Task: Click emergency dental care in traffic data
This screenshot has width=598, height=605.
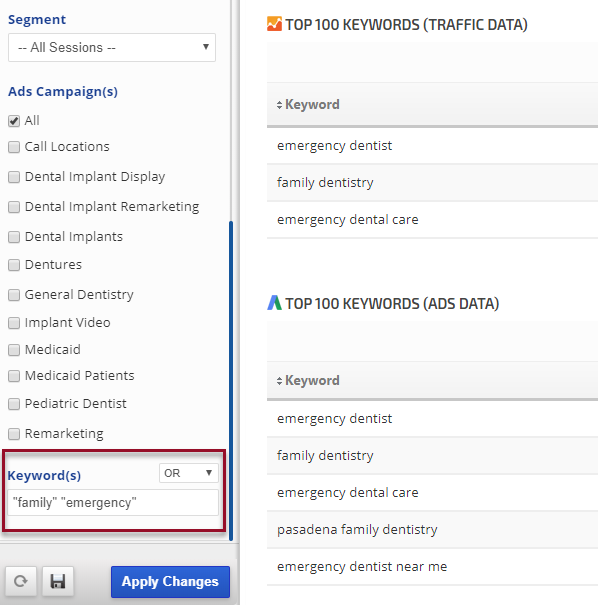Action: pos(348,220)
